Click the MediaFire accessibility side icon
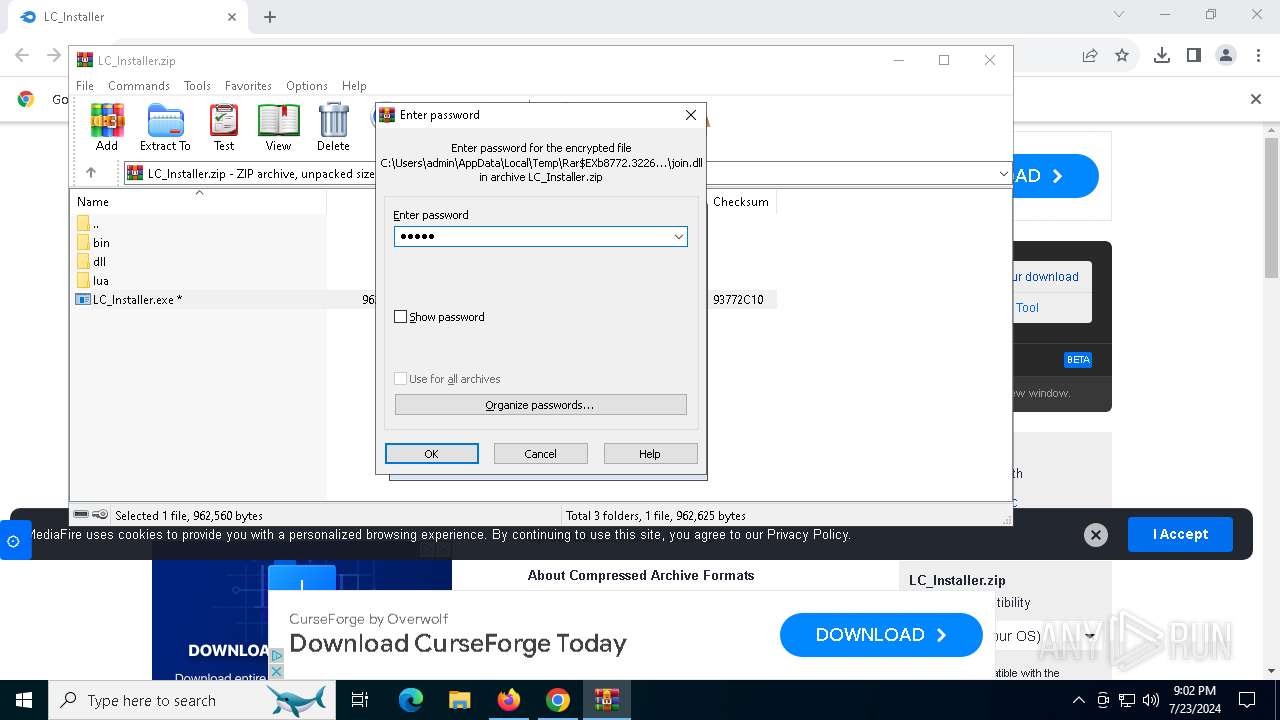 click(13, 541)
